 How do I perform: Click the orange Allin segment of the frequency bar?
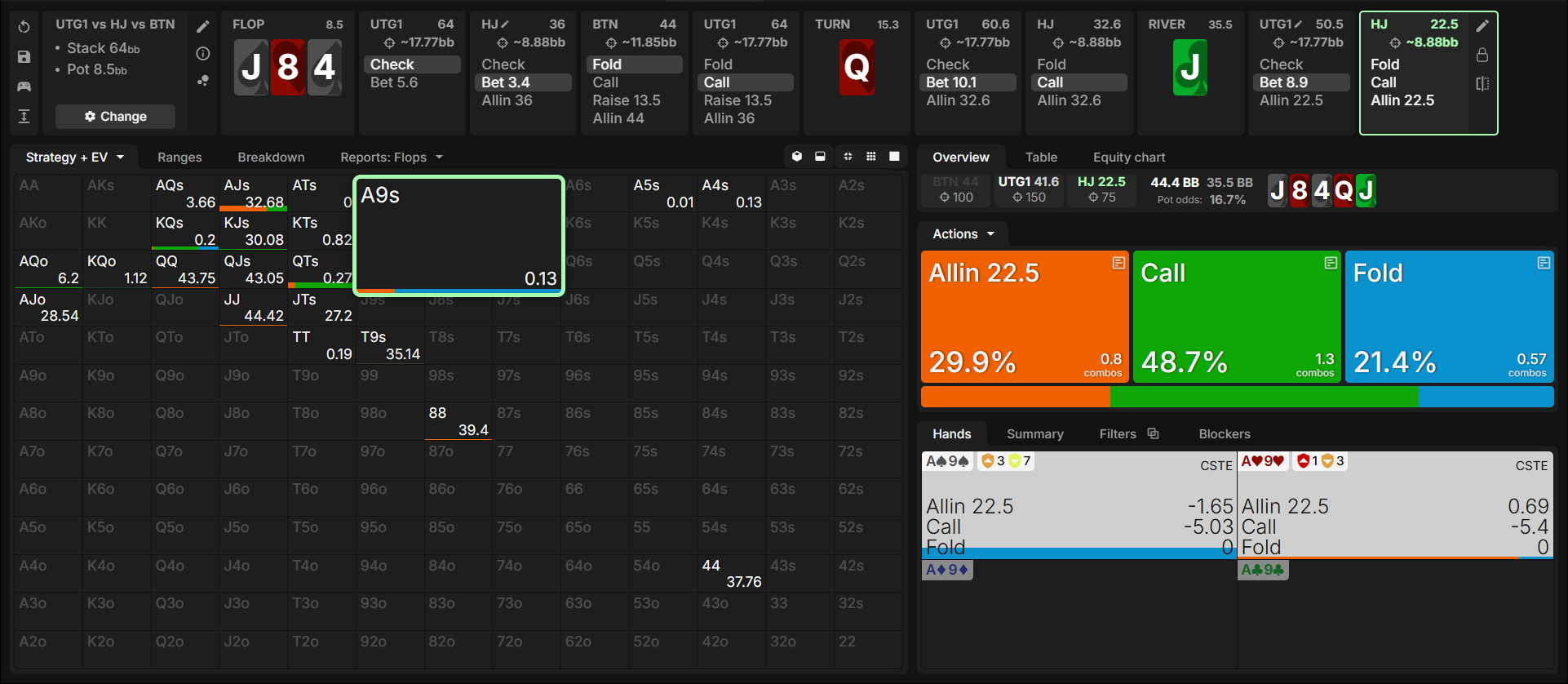tap(1016, 397)
